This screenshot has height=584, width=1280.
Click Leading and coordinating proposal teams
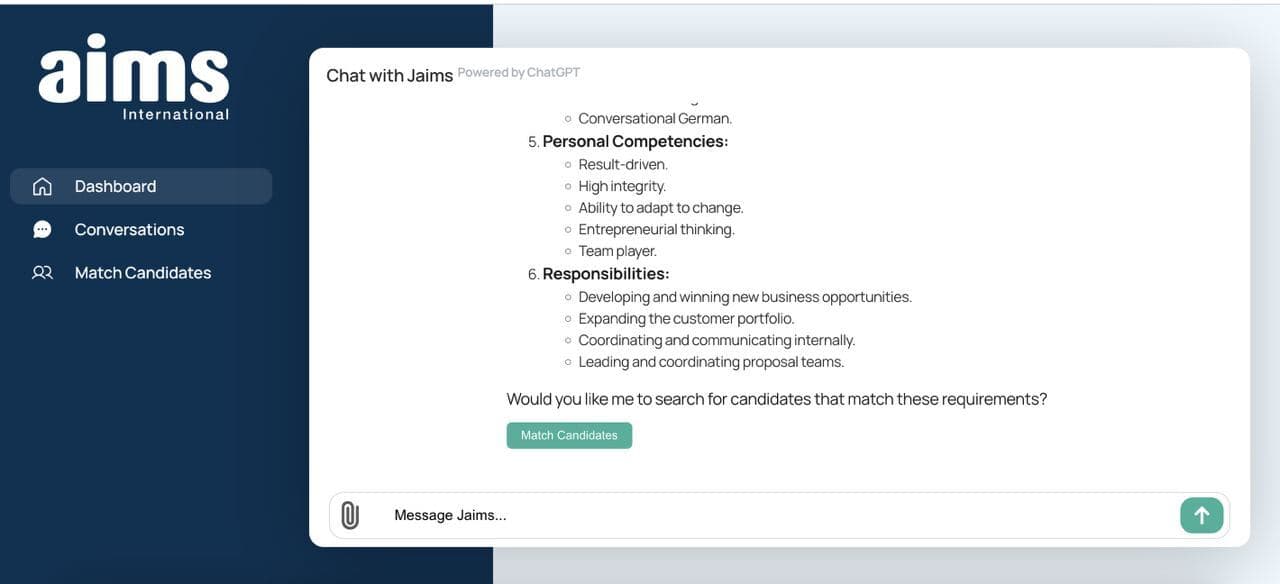(x=711, y=362)
